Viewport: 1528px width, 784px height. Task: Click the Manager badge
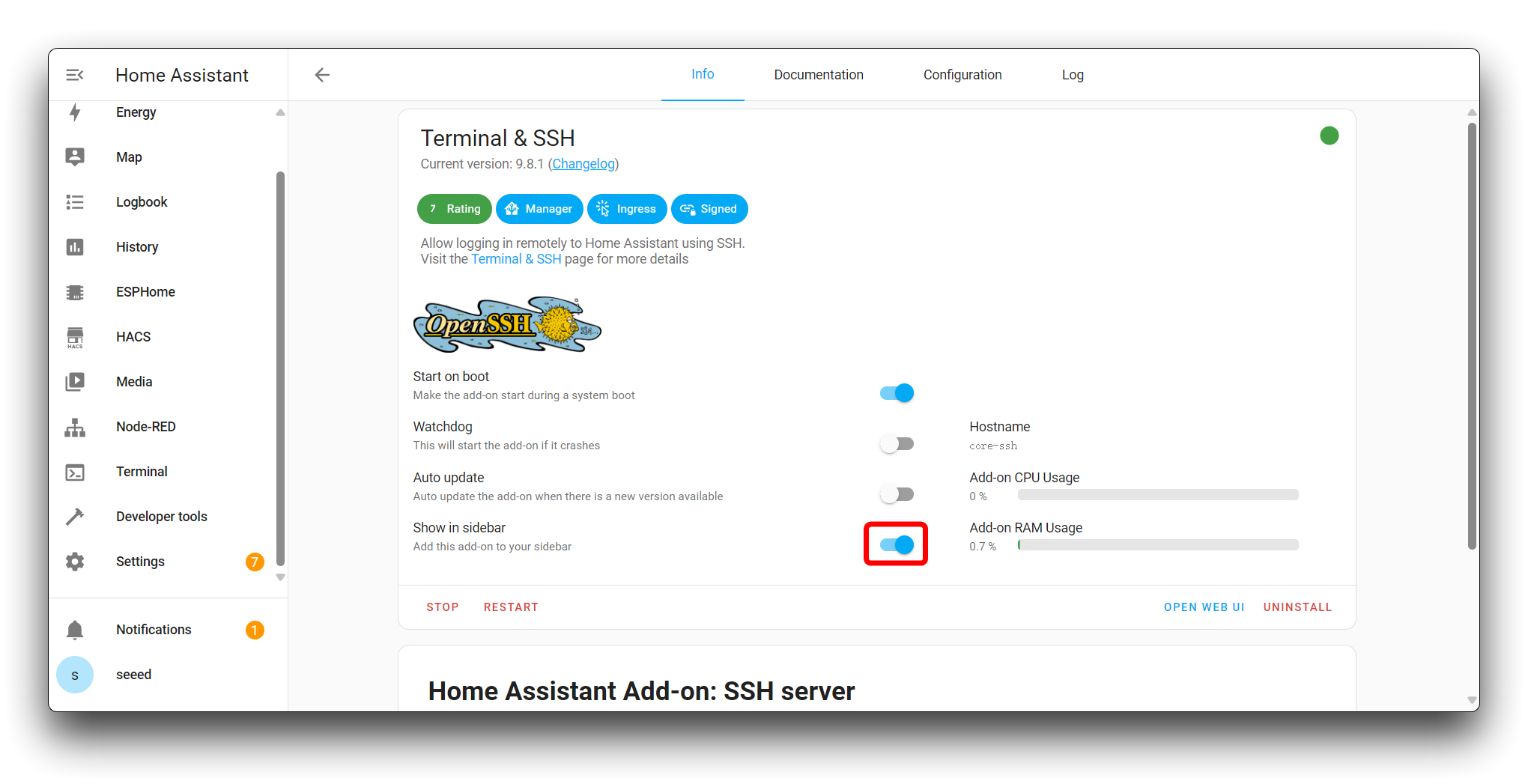[x=539, y=209]
